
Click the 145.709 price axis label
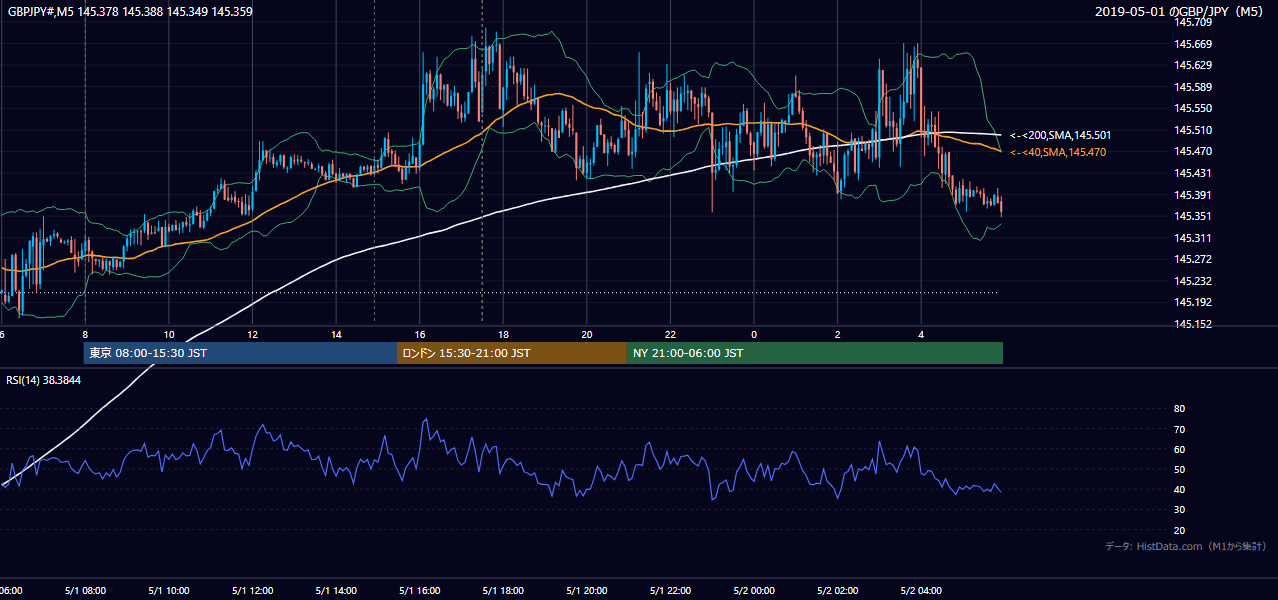1194,22
